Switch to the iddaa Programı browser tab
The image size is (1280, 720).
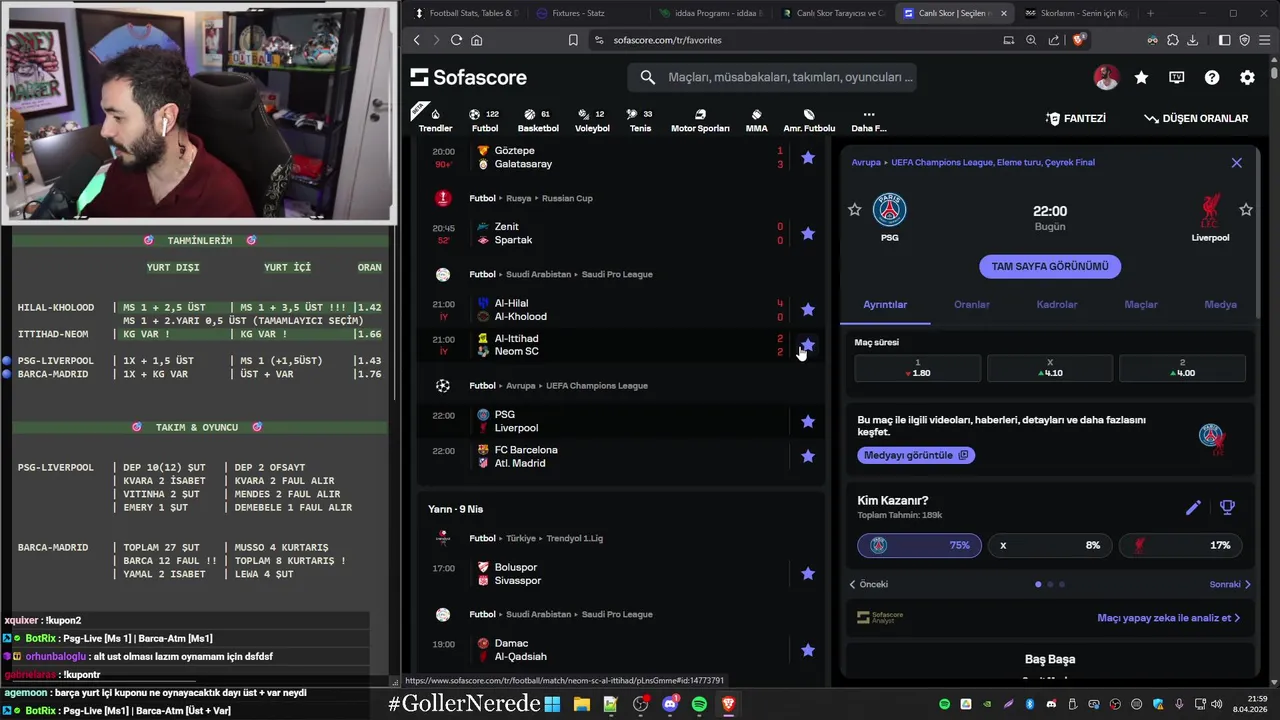tap(710, 13)
